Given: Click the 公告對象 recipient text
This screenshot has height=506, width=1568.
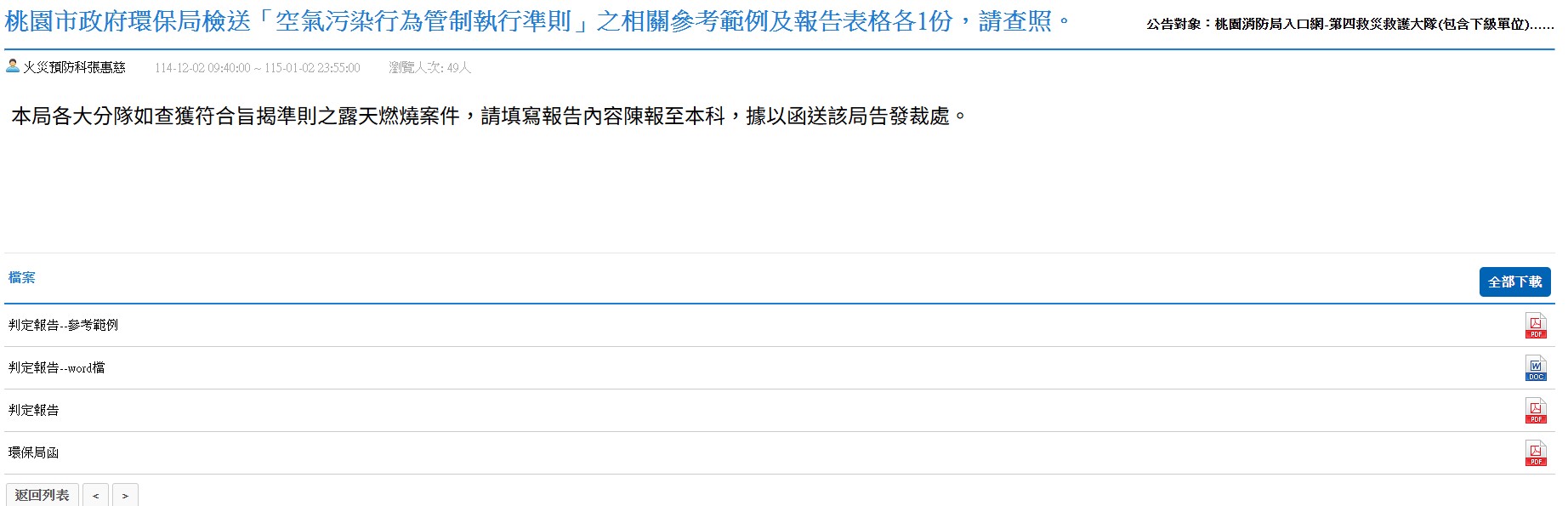Looking at the screenshot, I should pyautogui.click(x=1349, y=24).
